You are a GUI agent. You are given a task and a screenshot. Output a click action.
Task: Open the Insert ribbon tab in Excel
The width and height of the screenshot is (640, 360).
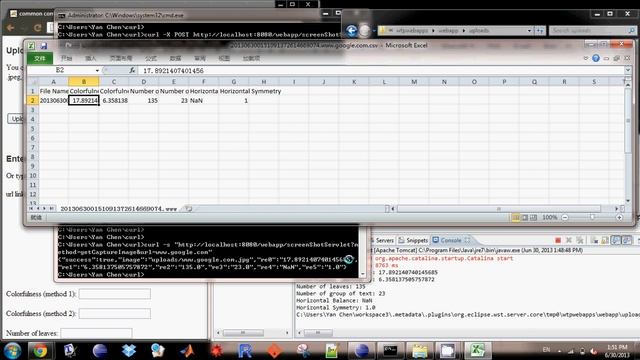coord(91,58)
